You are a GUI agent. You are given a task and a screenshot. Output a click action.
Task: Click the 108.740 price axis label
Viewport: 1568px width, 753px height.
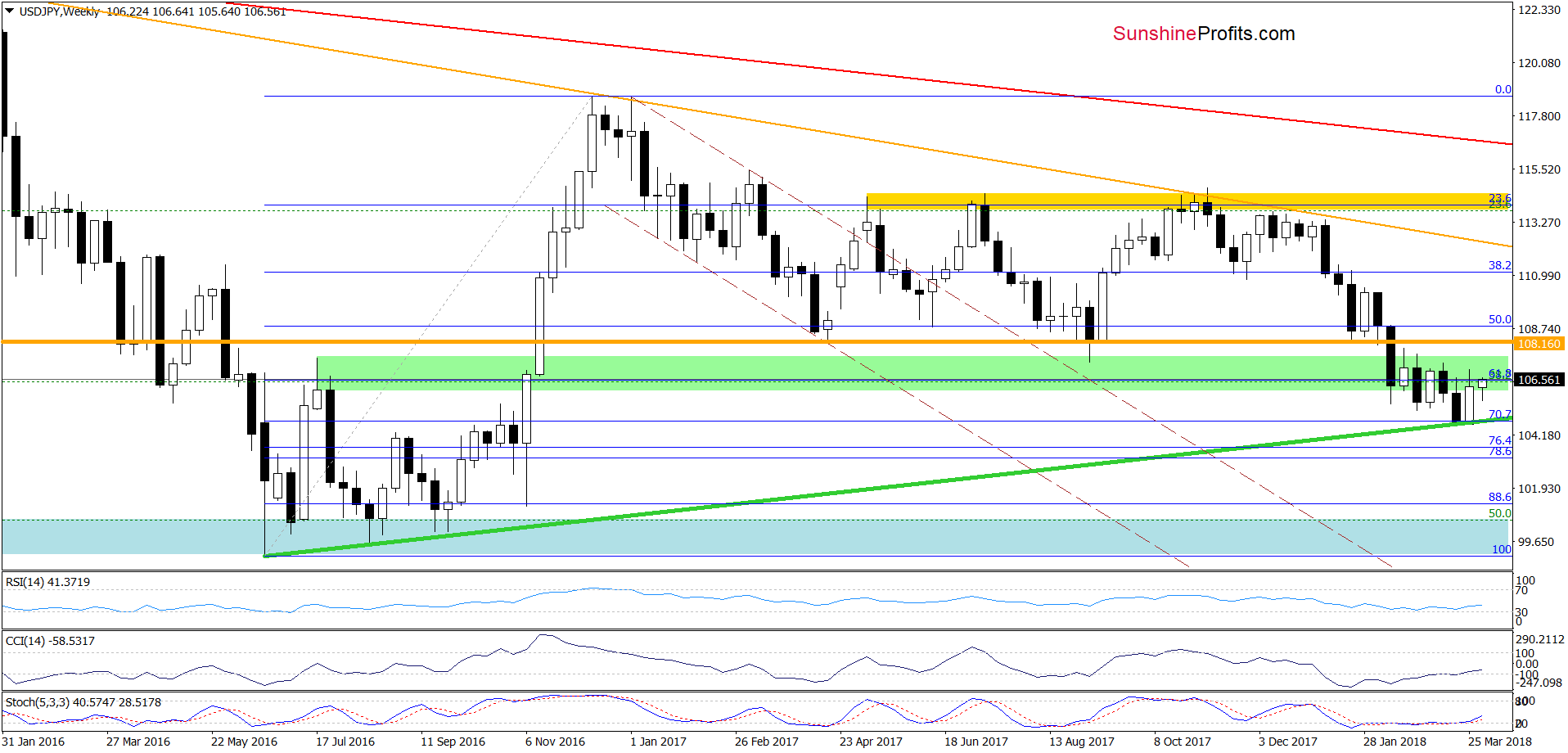(1539, 329)
